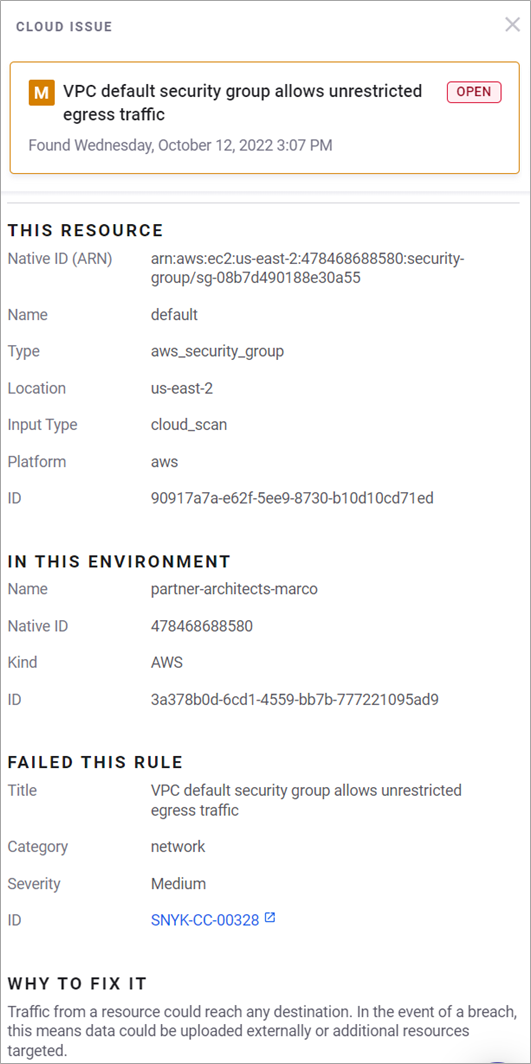Click the aws_security_group type value
Viewport: 531px width, 1064px height.
click(217, 352)
